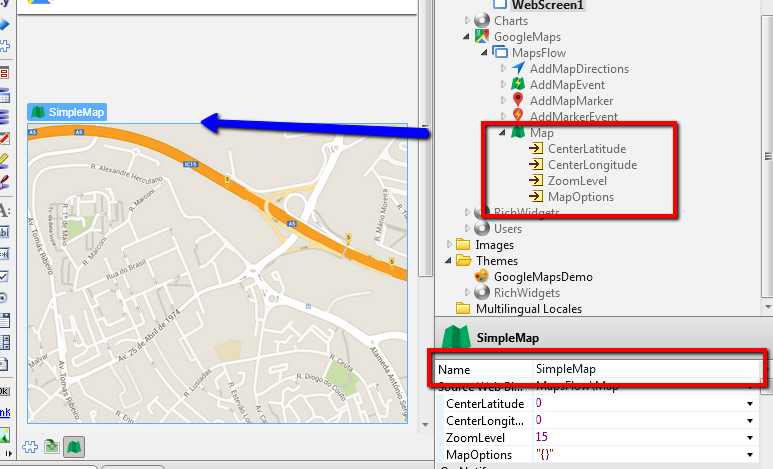Click the green map icon in bottom breadcrumb

pos(73,447)
